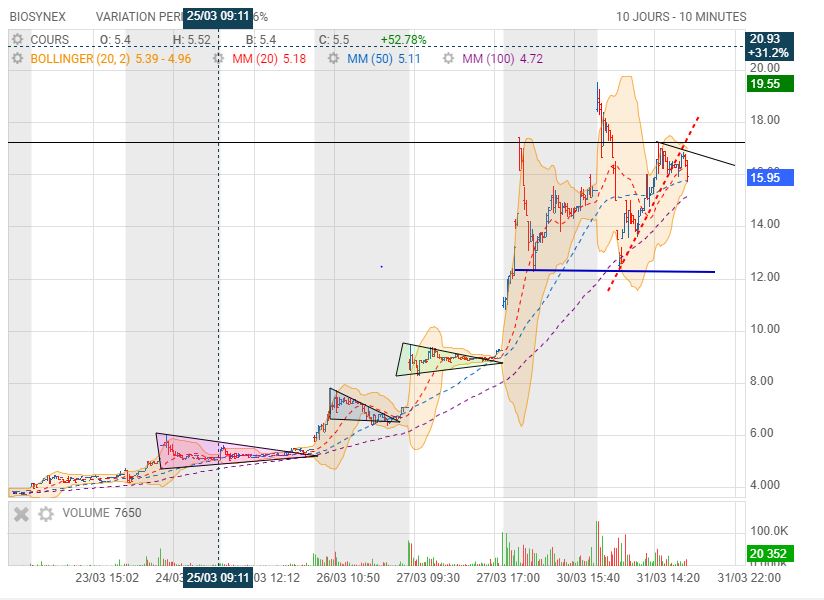Select the red dotted trend line
The width and height of the screenshot is (824, 600).
[653, 203]
